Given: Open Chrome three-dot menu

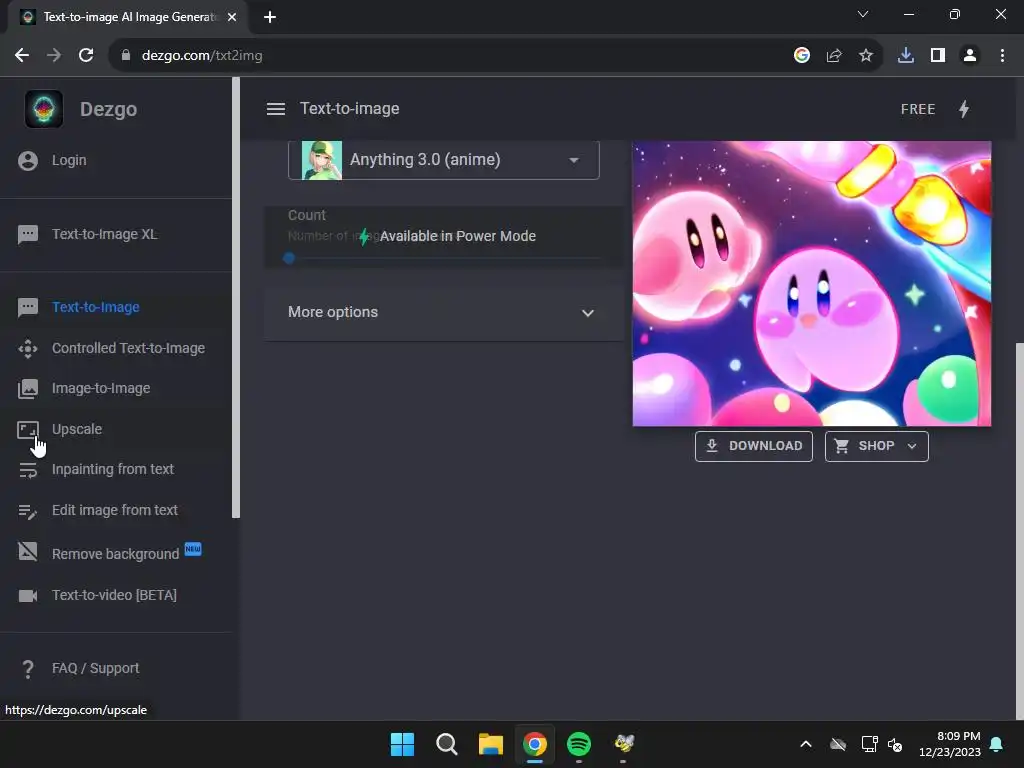Looking at the screenshot, I should pyautogui.click(x=1002, y=56).
